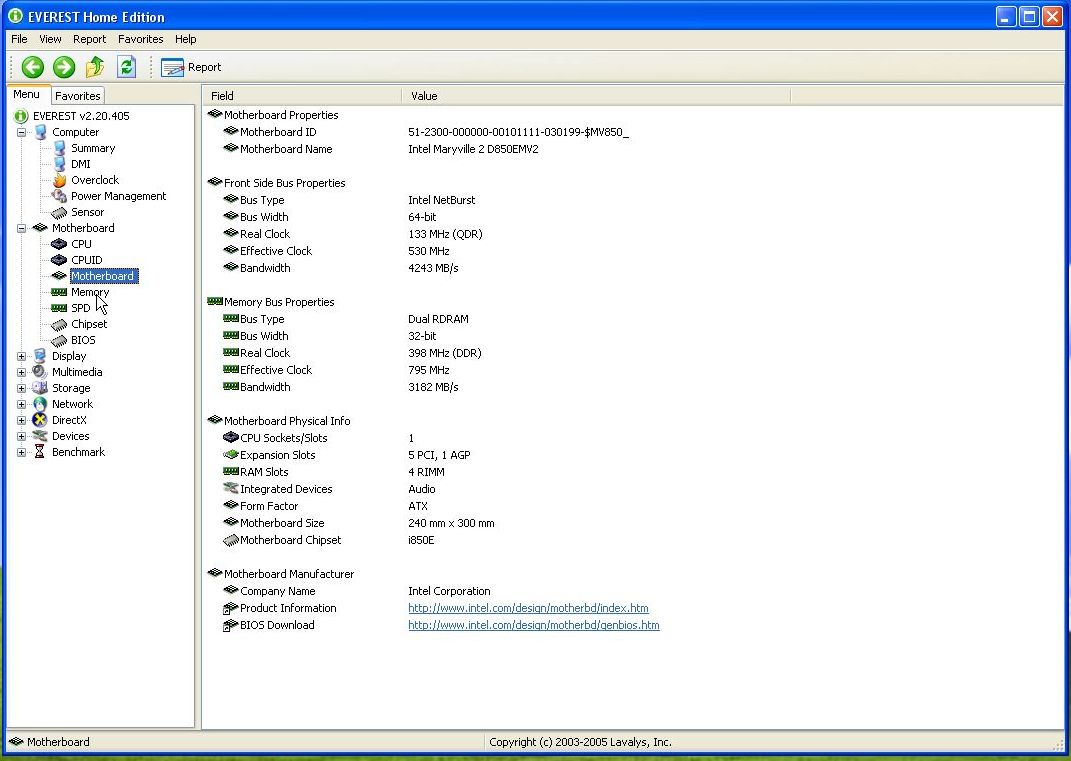Open the Report menu
This screenshot has height=761, width=1071.
pyautogui.click(x=89, y=39)
